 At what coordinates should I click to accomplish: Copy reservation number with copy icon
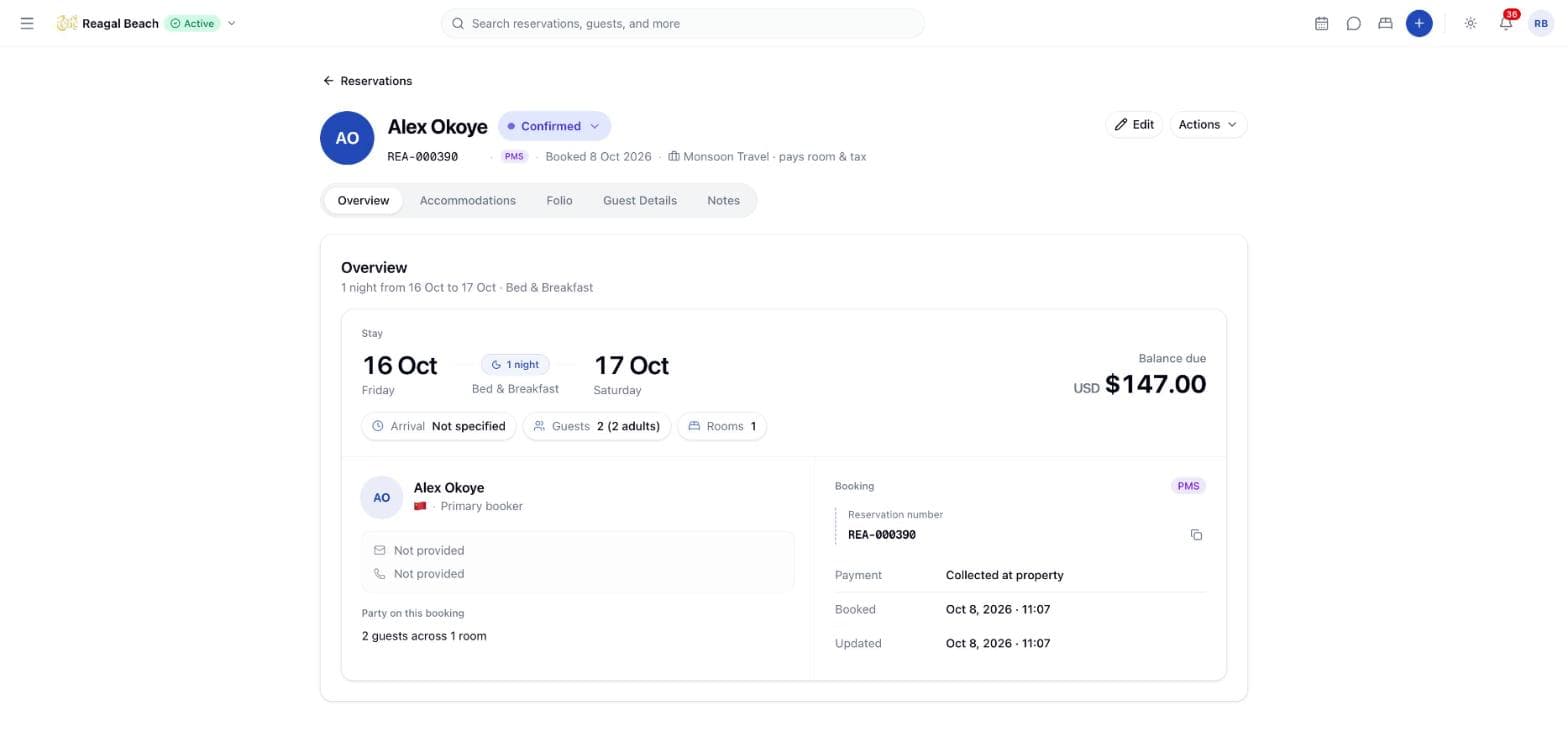click(1196, 535)
